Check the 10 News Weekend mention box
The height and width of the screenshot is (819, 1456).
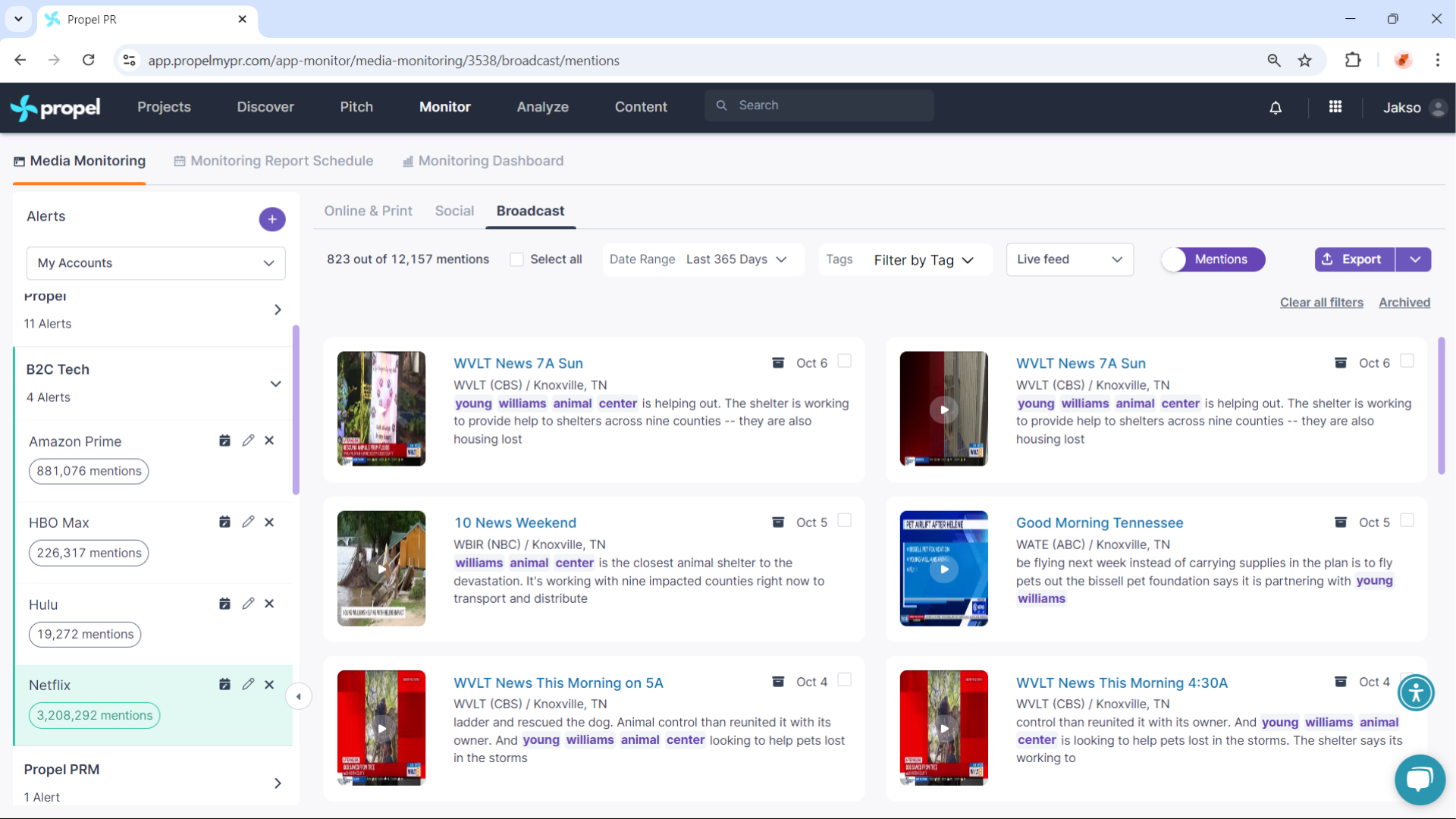844,520
